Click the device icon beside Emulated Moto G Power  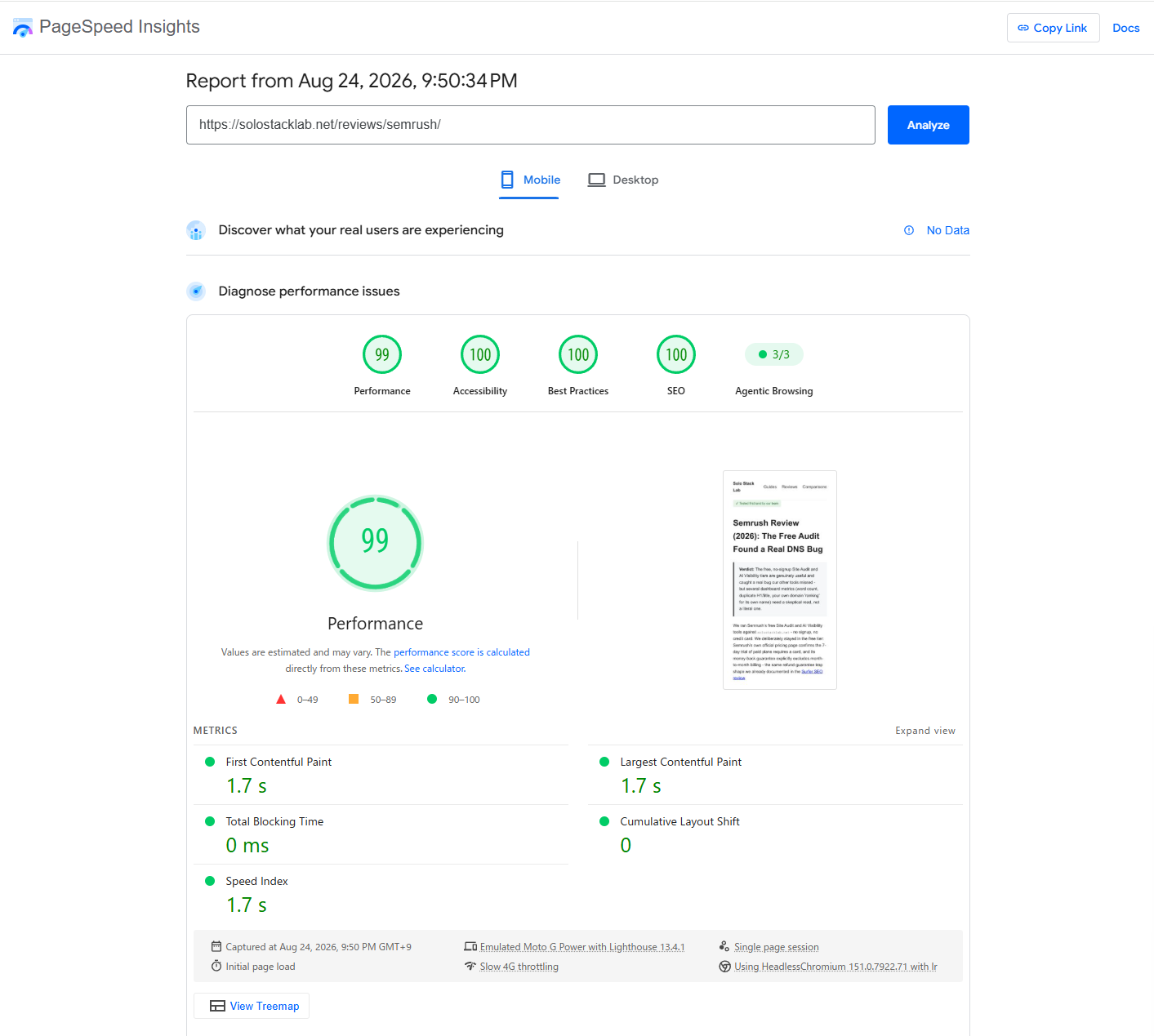(x=470, y=947)
